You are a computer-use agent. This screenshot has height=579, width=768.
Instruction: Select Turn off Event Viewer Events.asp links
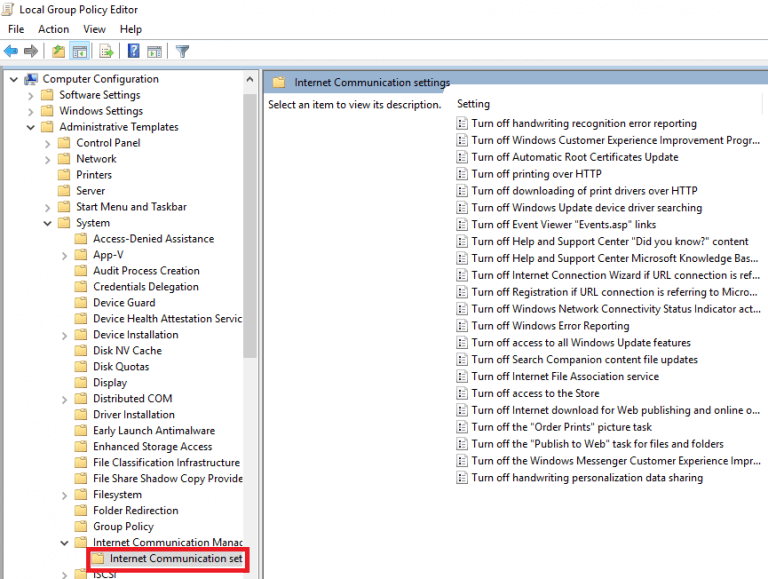[x=563, y=225]
